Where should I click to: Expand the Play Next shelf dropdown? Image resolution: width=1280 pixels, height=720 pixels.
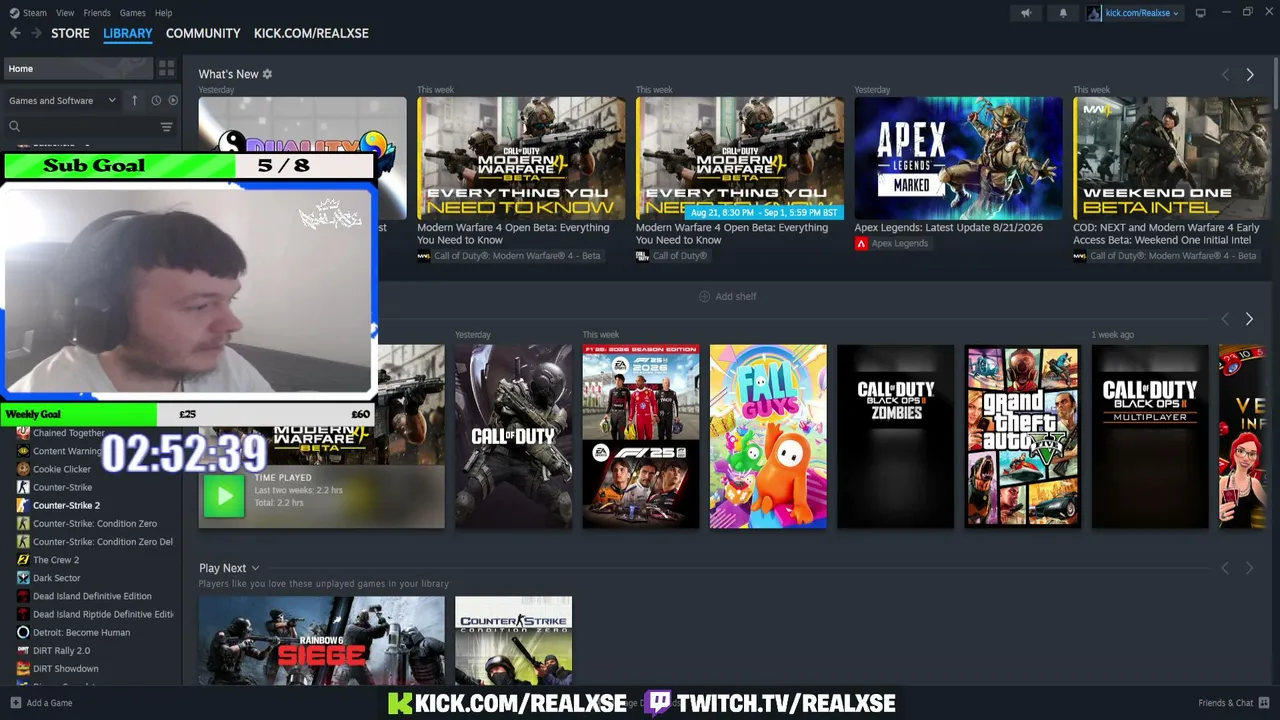(x=255, y=568)
